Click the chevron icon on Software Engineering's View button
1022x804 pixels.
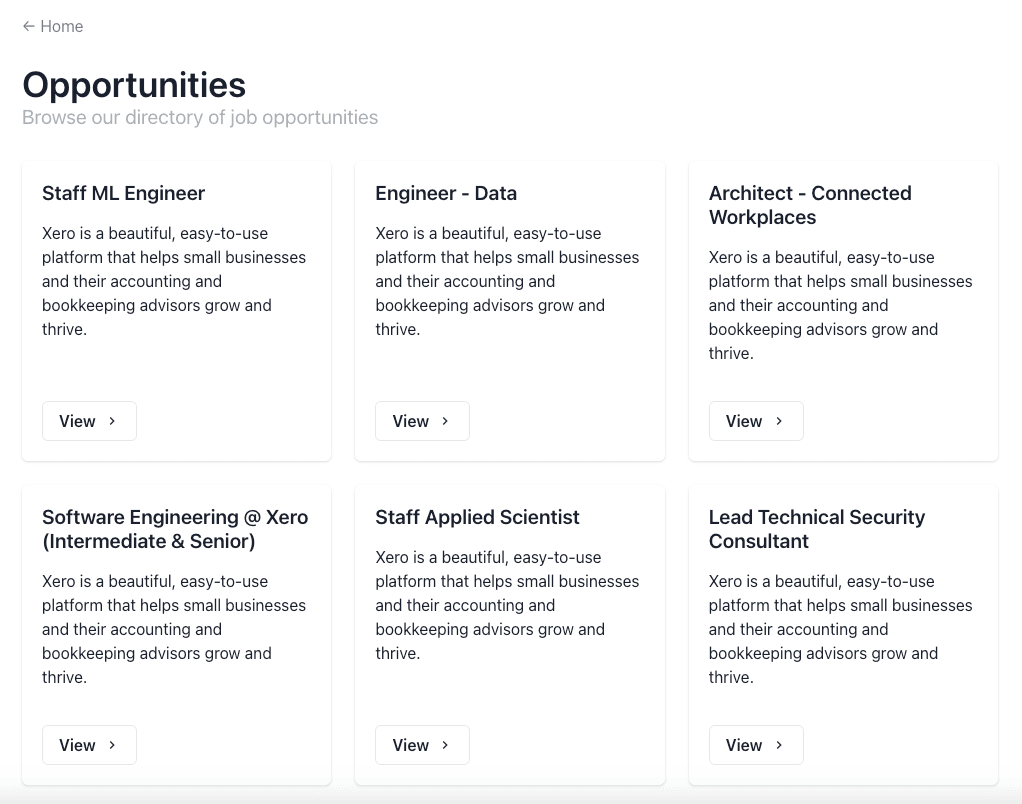coord(112,745)
